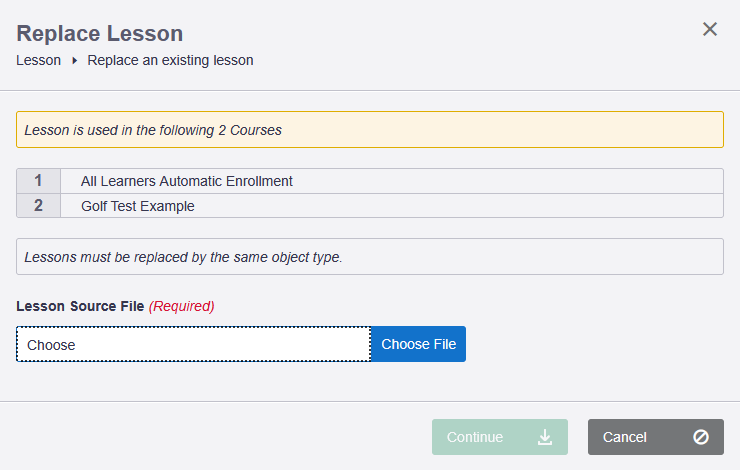Click the Lesson Source File label
The width and height of the screenshot is (740, 470).
80,305
